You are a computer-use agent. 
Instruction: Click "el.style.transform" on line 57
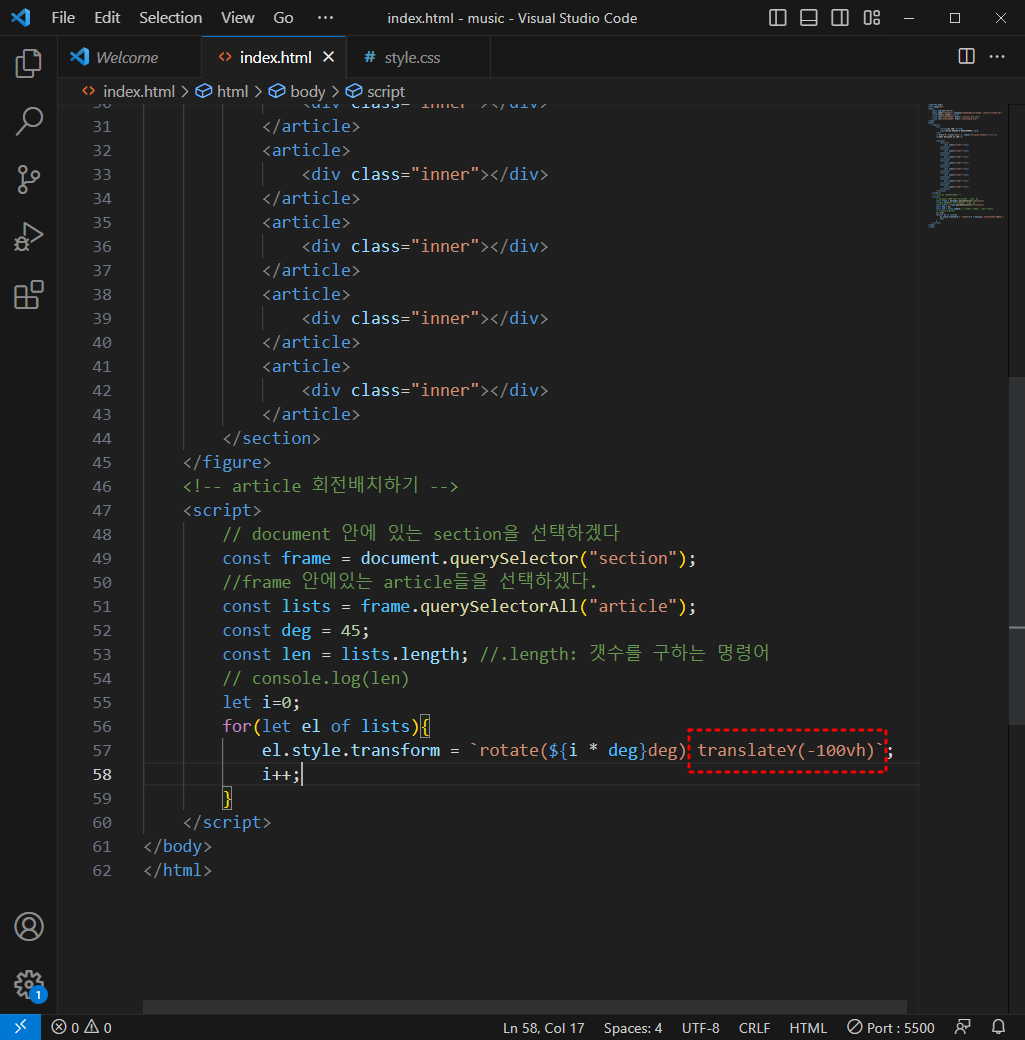pyautogui.click(x=350, y=750)
